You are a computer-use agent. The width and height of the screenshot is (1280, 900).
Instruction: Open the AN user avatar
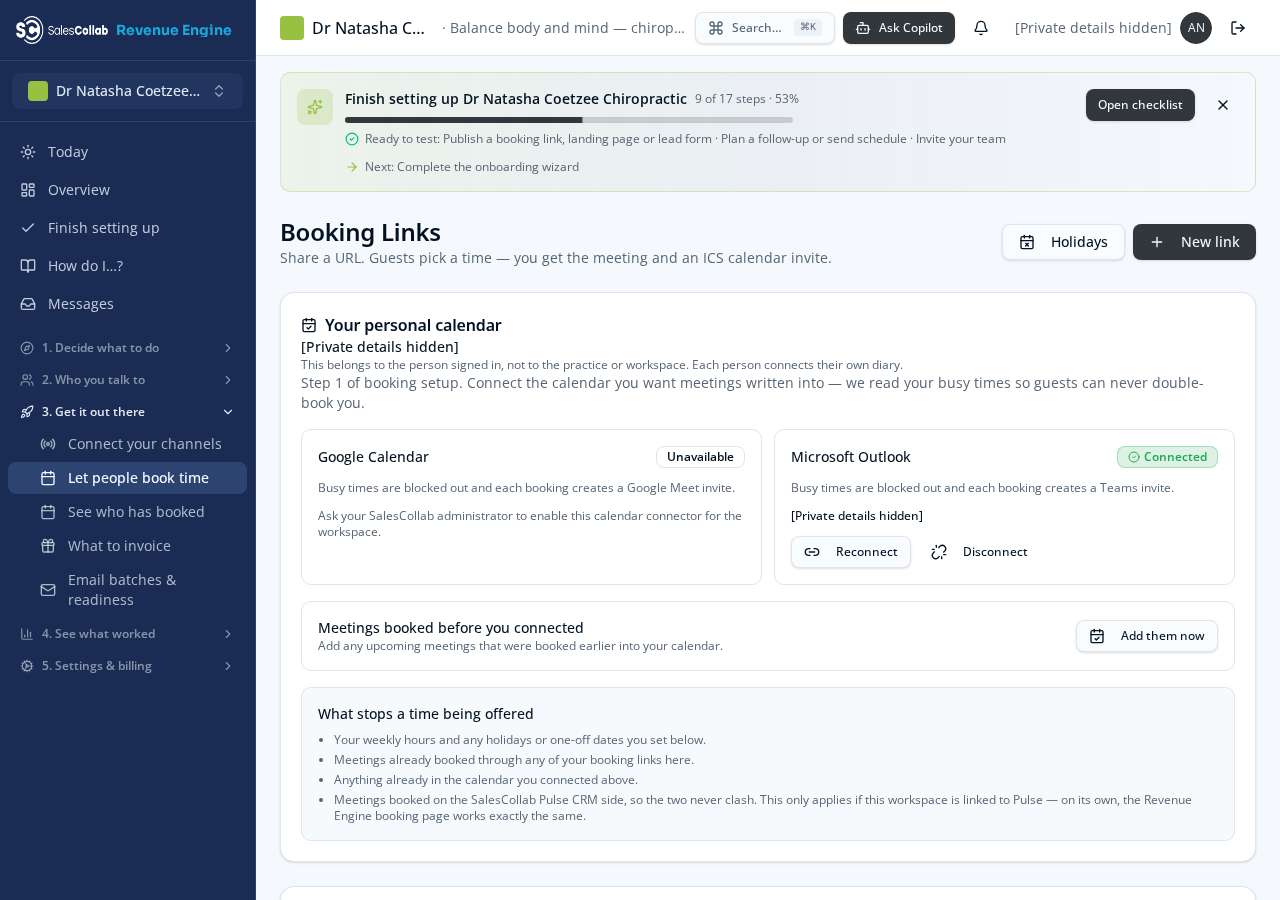(x=1196, y=28)
